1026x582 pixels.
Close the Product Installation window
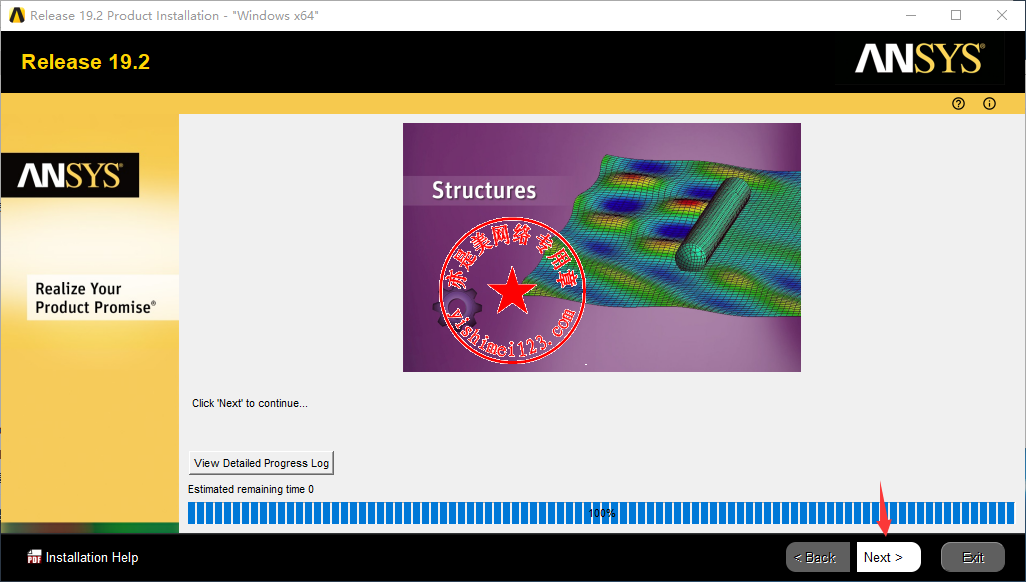(1002, 15)
